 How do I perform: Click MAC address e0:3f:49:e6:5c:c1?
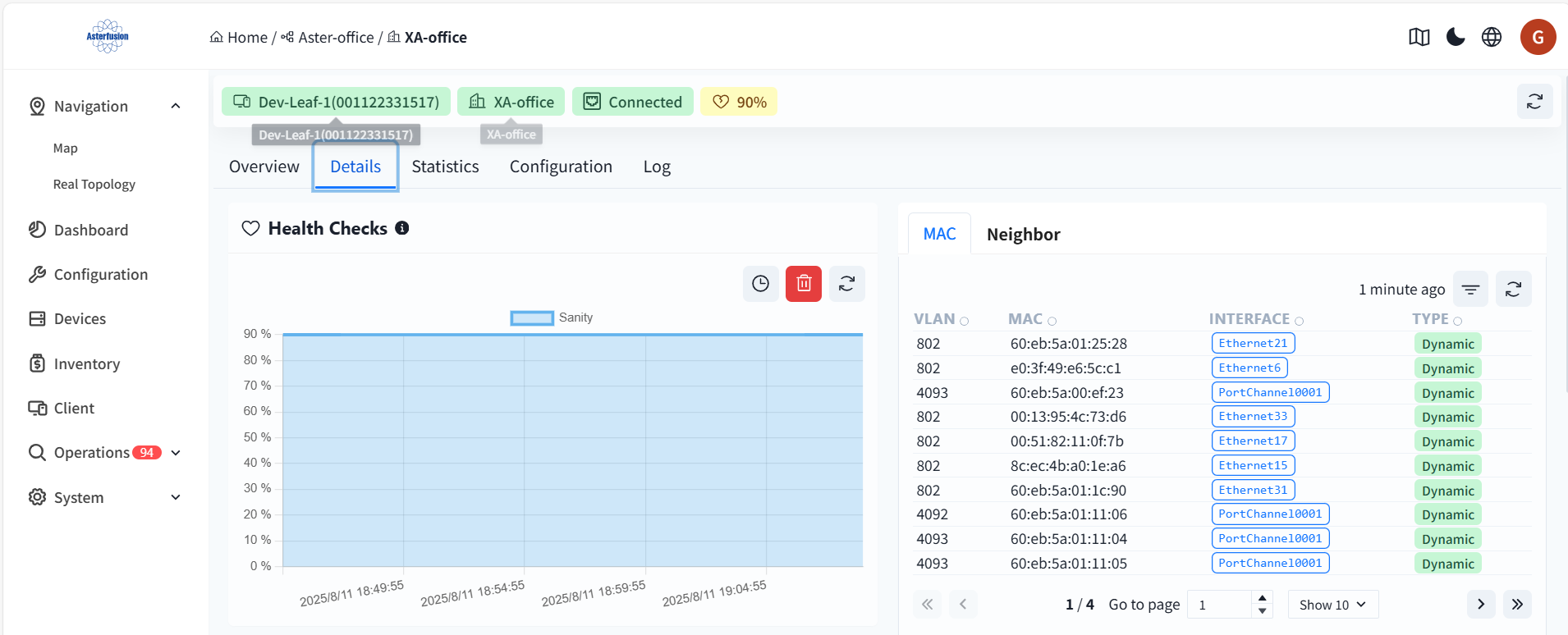point(1066,368)
